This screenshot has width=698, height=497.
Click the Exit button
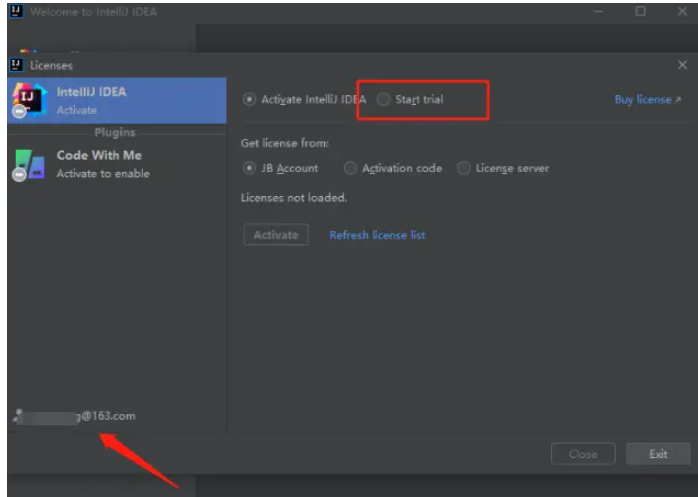click(658, 454)
